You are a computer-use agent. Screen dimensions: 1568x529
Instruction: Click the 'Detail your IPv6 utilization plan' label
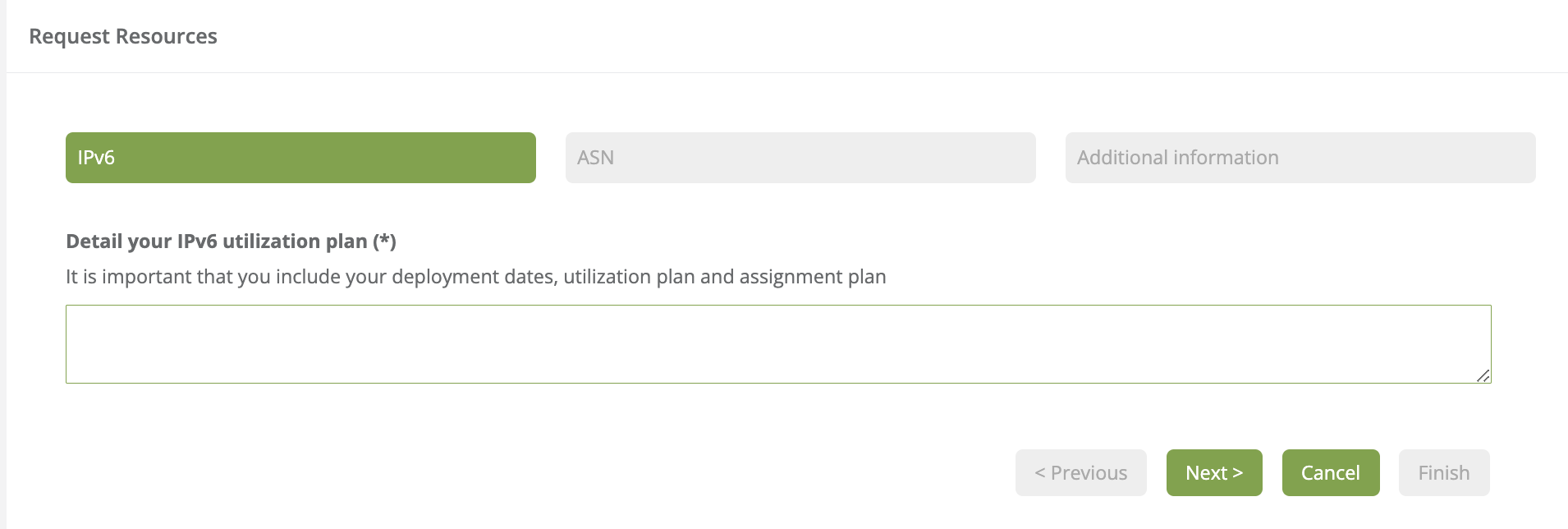click(x=217, y=241)
